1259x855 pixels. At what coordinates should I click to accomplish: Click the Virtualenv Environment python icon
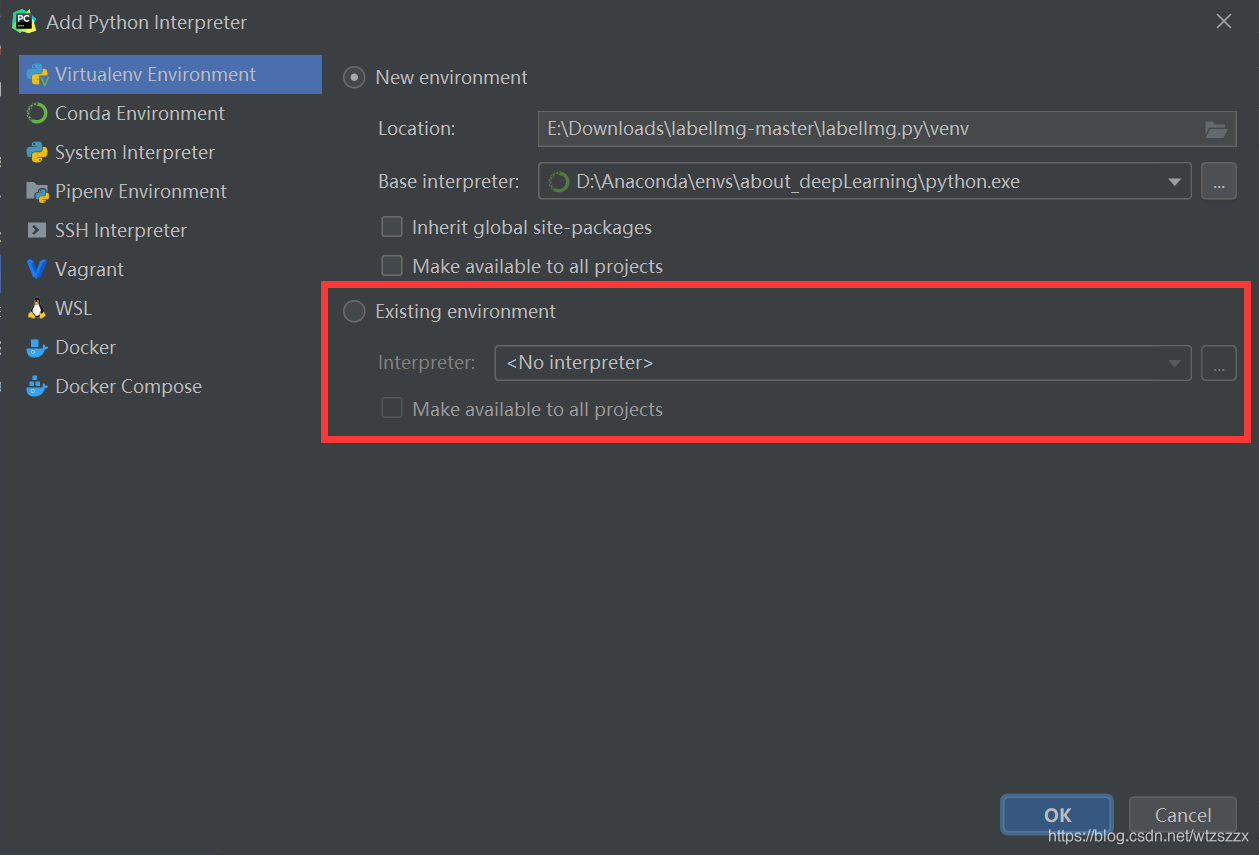pyautogui.click(x=37, y=75)
